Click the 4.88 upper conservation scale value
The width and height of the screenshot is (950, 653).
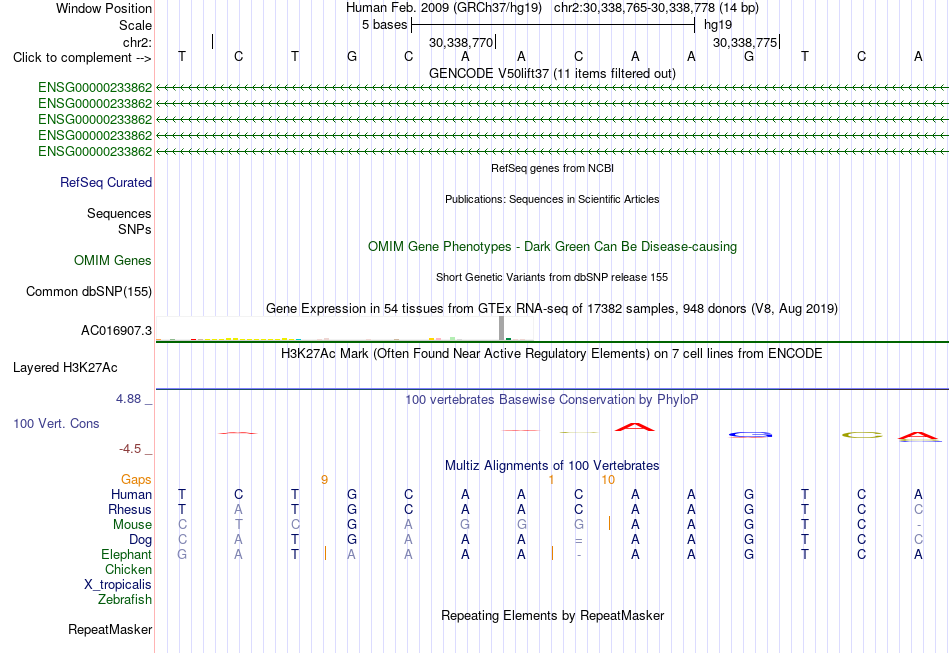128,399
